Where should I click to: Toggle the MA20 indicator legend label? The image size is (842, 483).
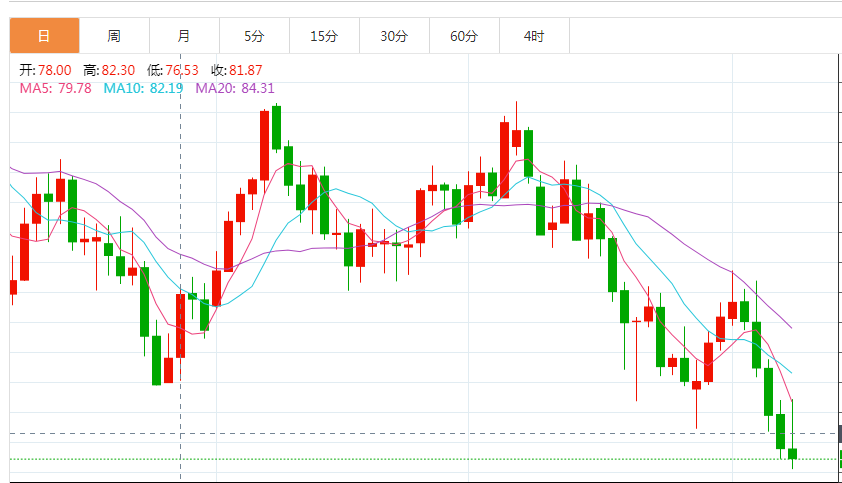pos(234,88)
